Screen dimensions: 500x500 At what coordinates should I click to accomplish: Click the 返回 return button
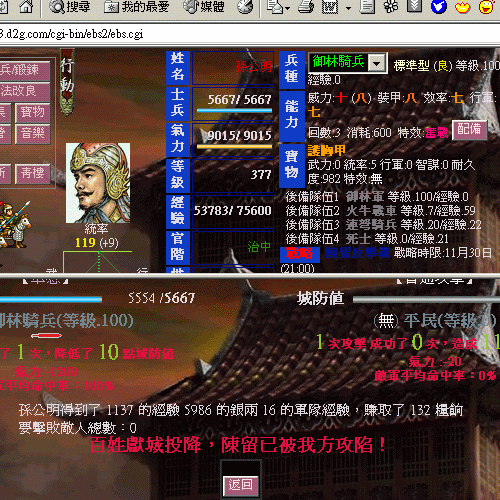coord(240,485)
